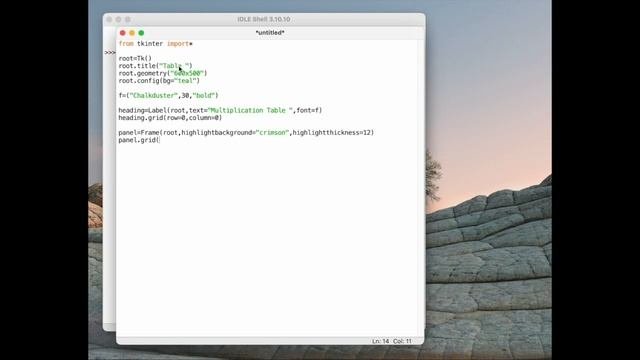Click the panel=Frame(...) line
The width and height of the screenshot is (640, 360).
tap(246, 133)
